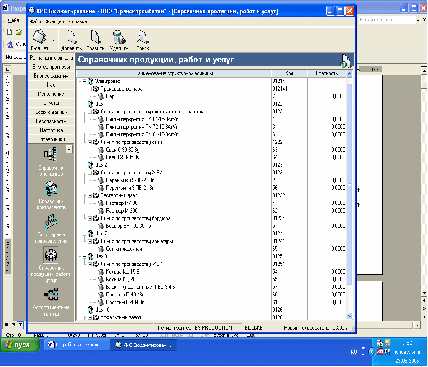Click the Delete trash bin toolbar icon

coord(119,37)
